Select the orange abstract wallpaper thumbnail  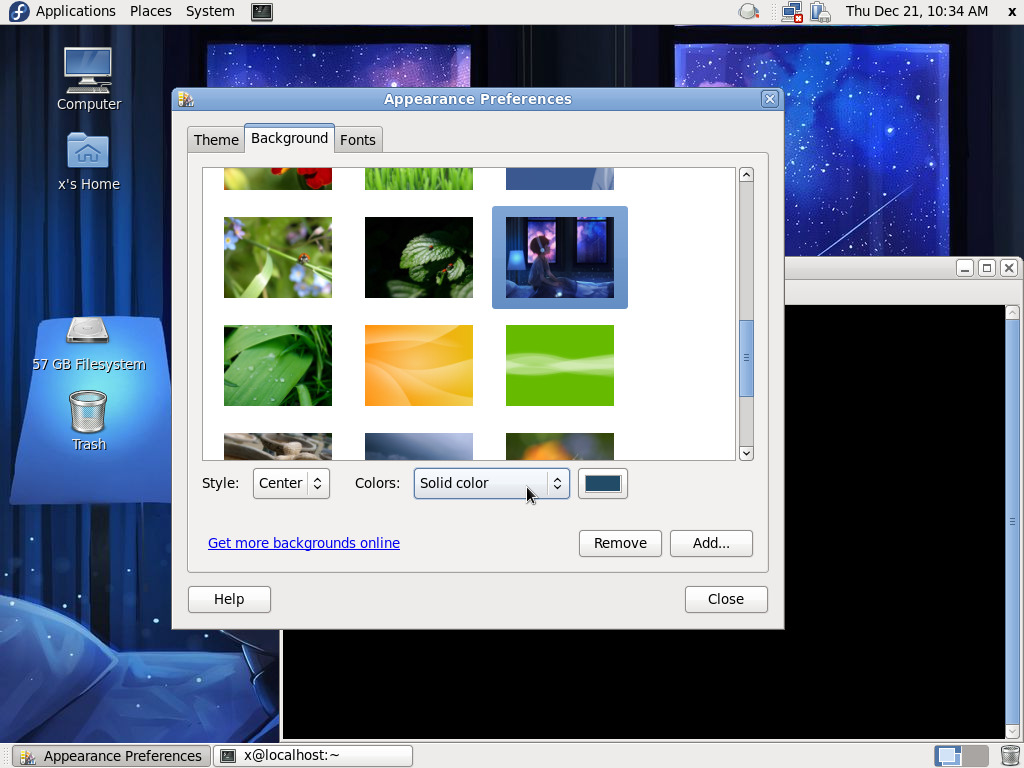point(419,365)
